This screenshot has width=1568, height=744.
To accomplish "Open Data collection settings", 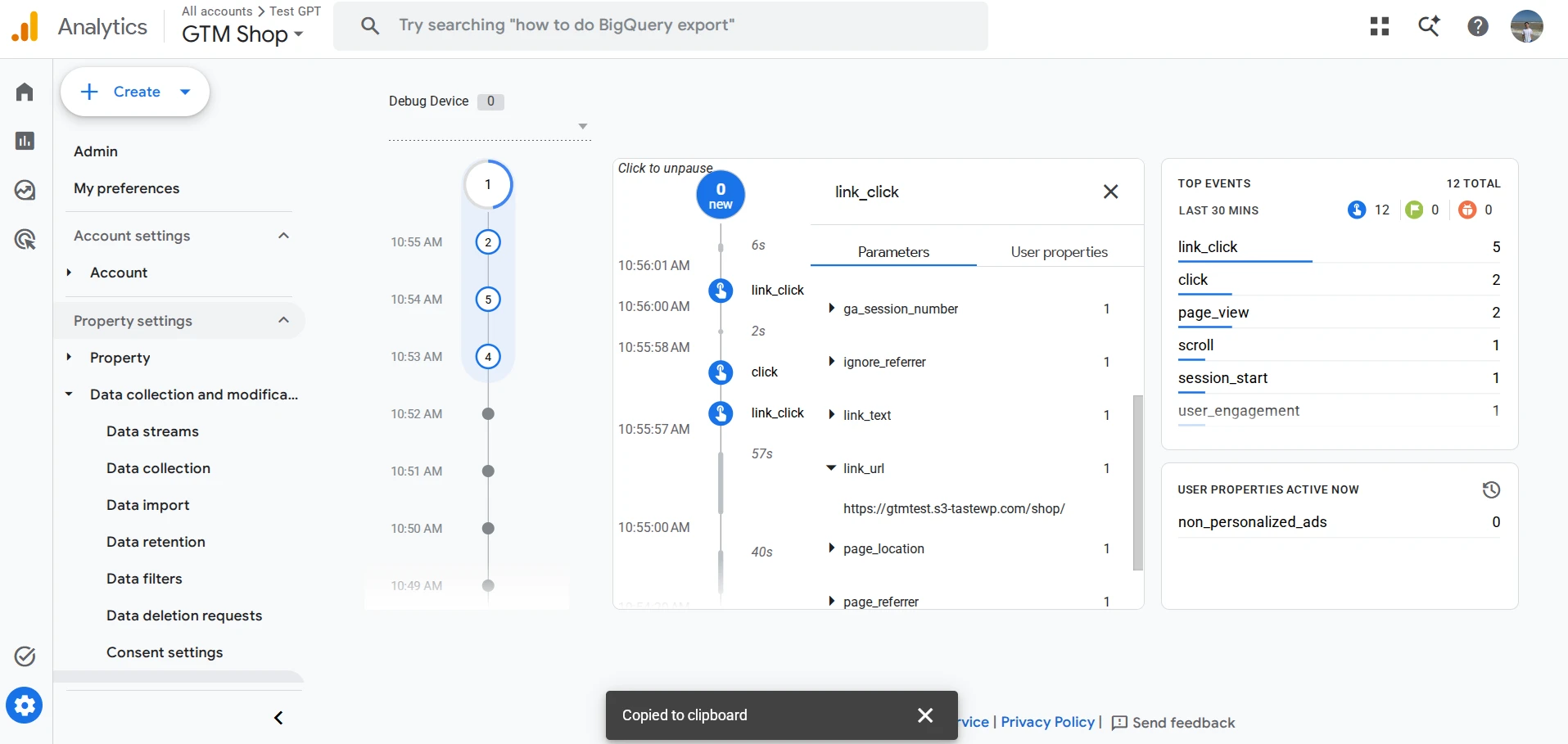I will 158,468.
